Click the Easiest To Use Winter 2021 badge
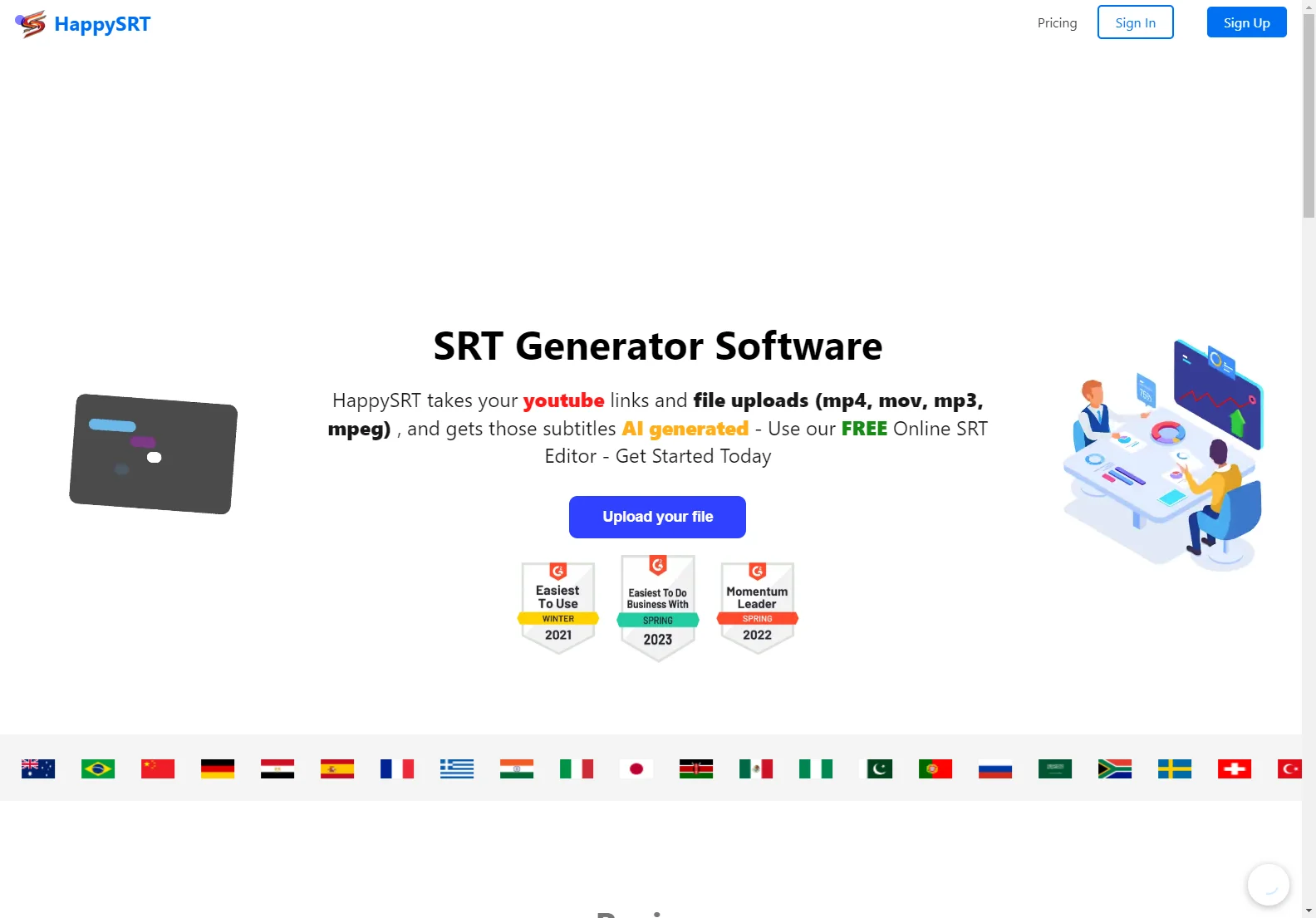This screenshot has width=1316, height=918. click(x=558, y=607)
